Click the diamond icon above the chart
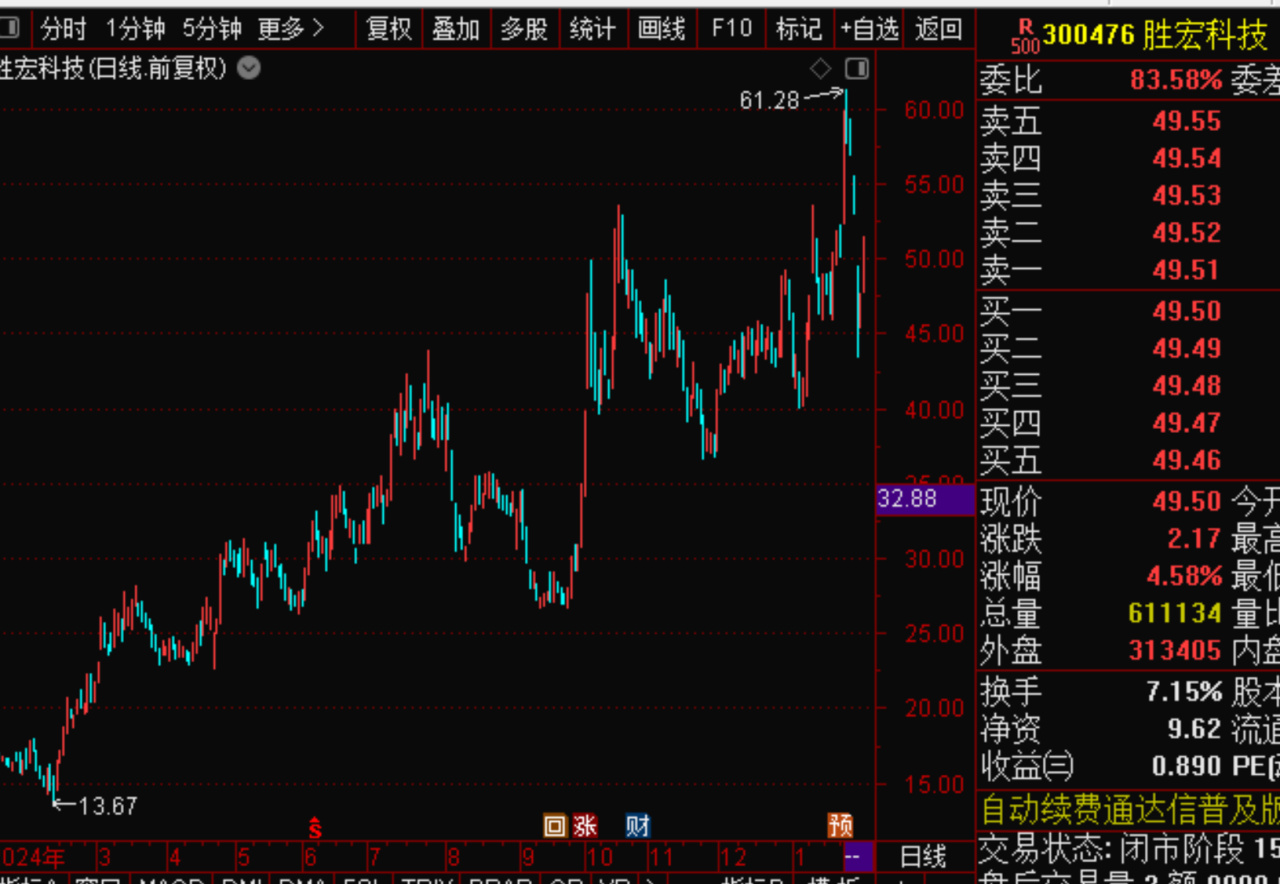Image resolution: width=1280 pixels, height=884 pixels. point(820,69)
